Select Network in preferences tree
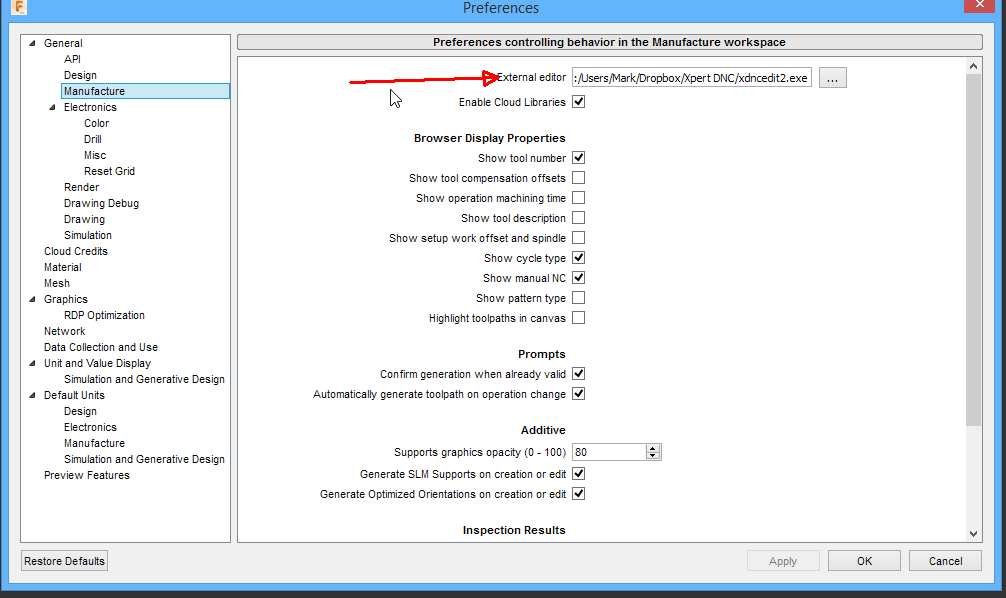The width and height of the screenshot is (1006, 598). [x=64, y=332]
